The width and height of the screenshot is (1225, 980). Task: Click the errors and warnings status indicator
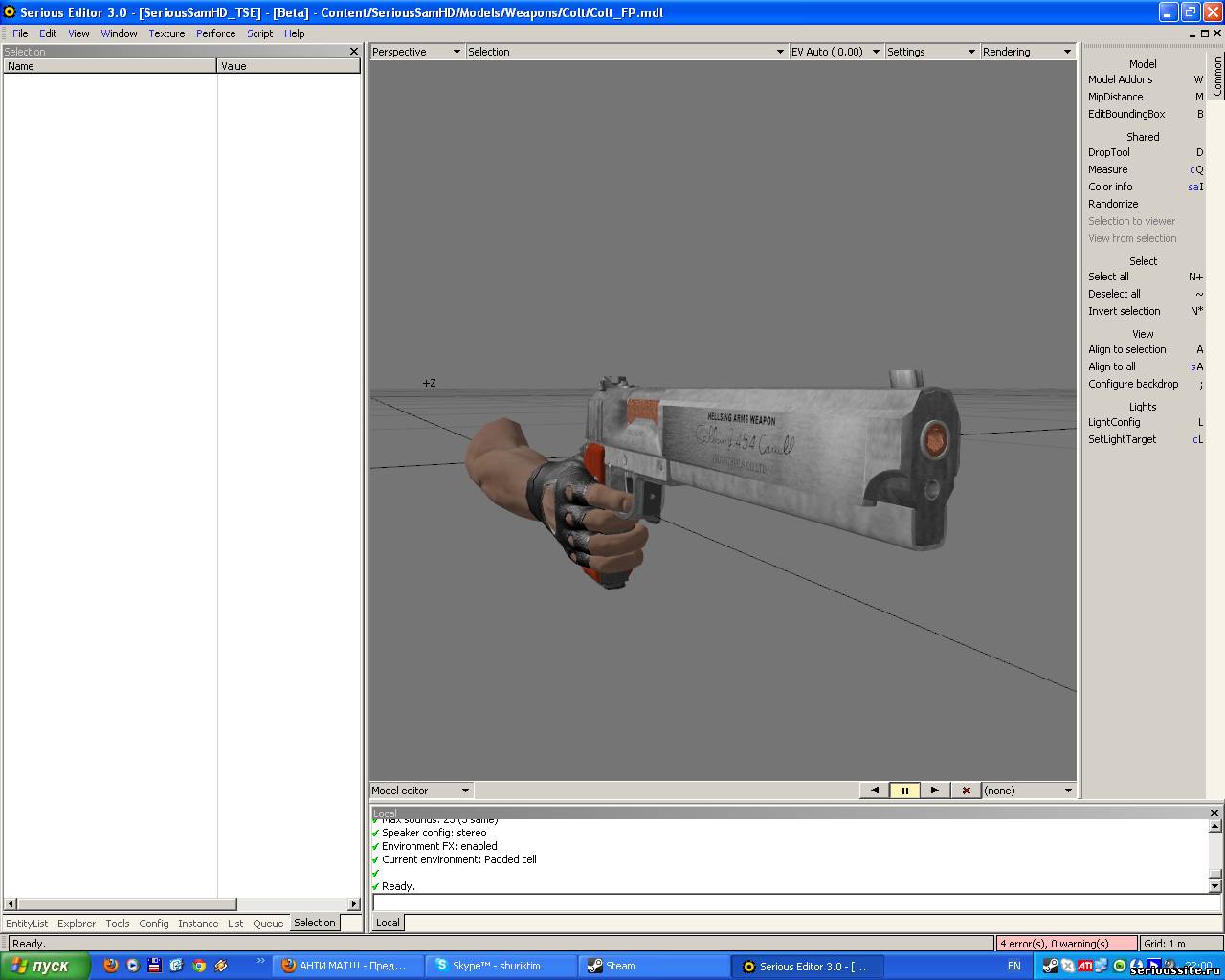1066,944
